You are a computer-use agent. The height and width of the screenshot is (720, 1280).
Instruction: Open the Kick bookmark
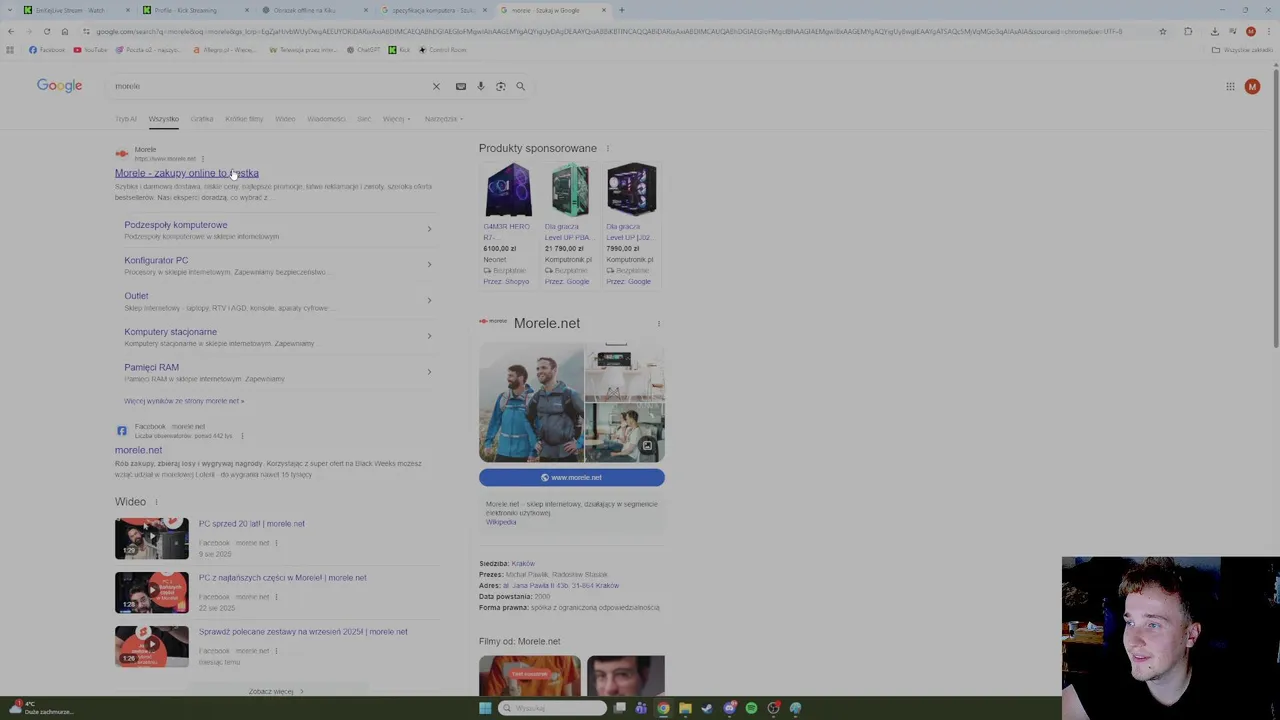tap(399, 50)
